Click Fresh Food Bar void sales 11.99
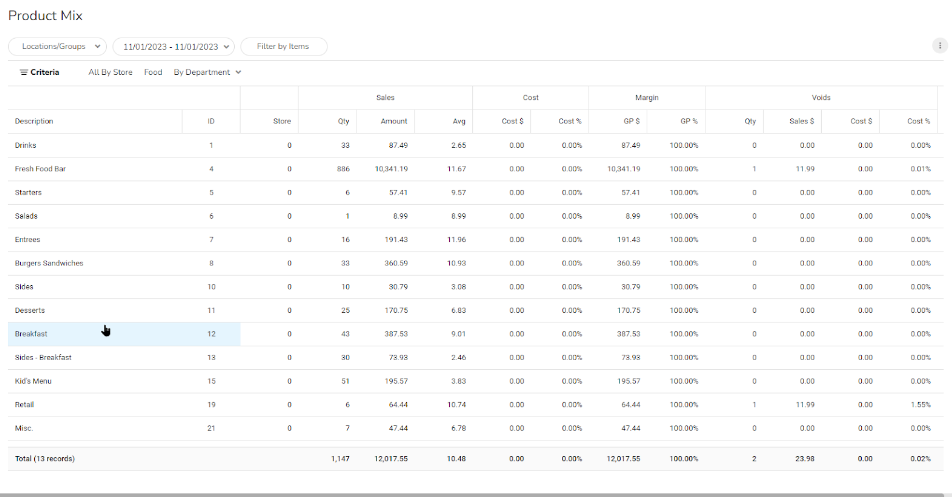952x499 pixels. 803,169
